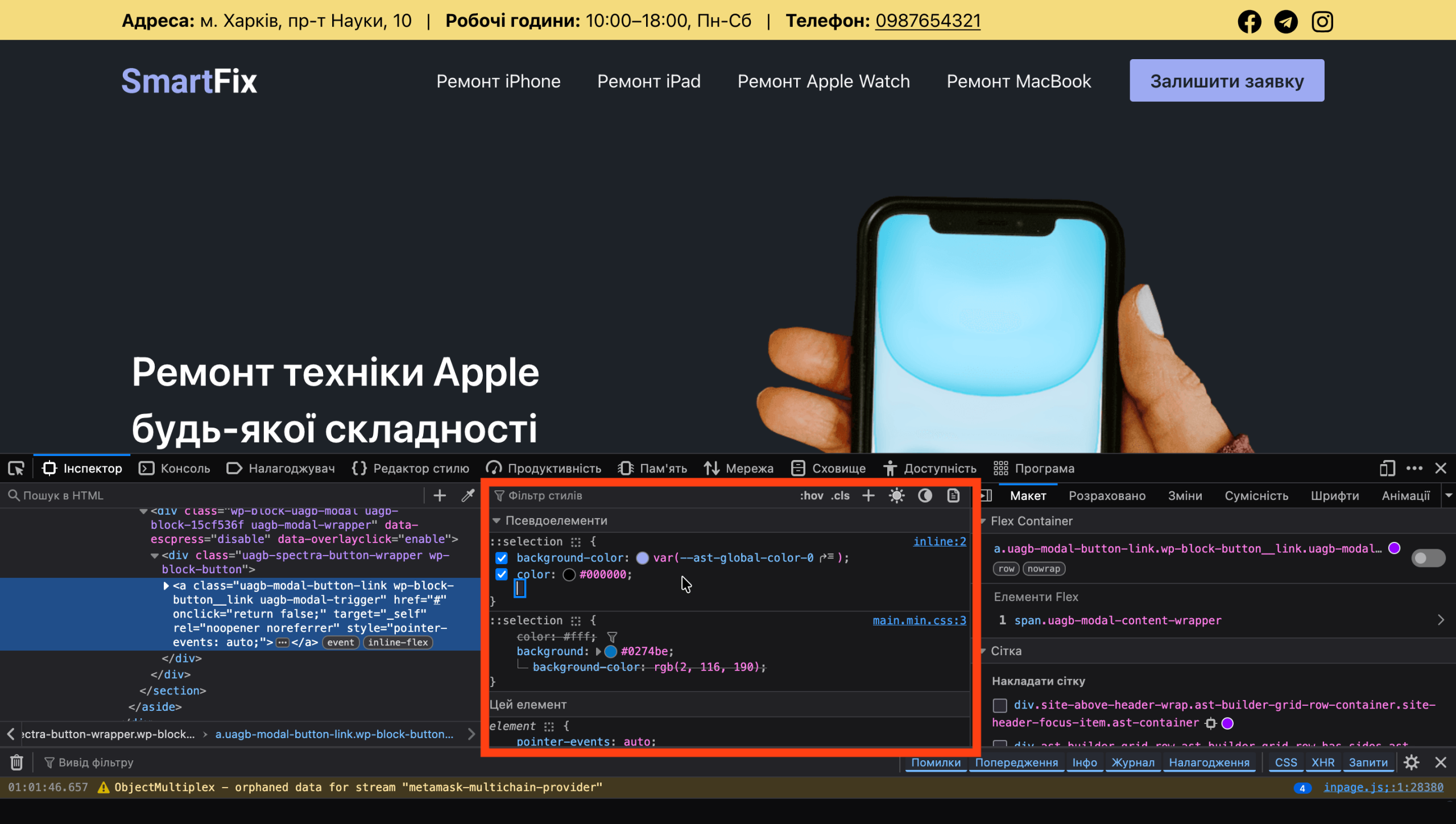Open the sidebar tabs overflow dropdown
Viewport: 1456px width, 824px height.
1448,495
